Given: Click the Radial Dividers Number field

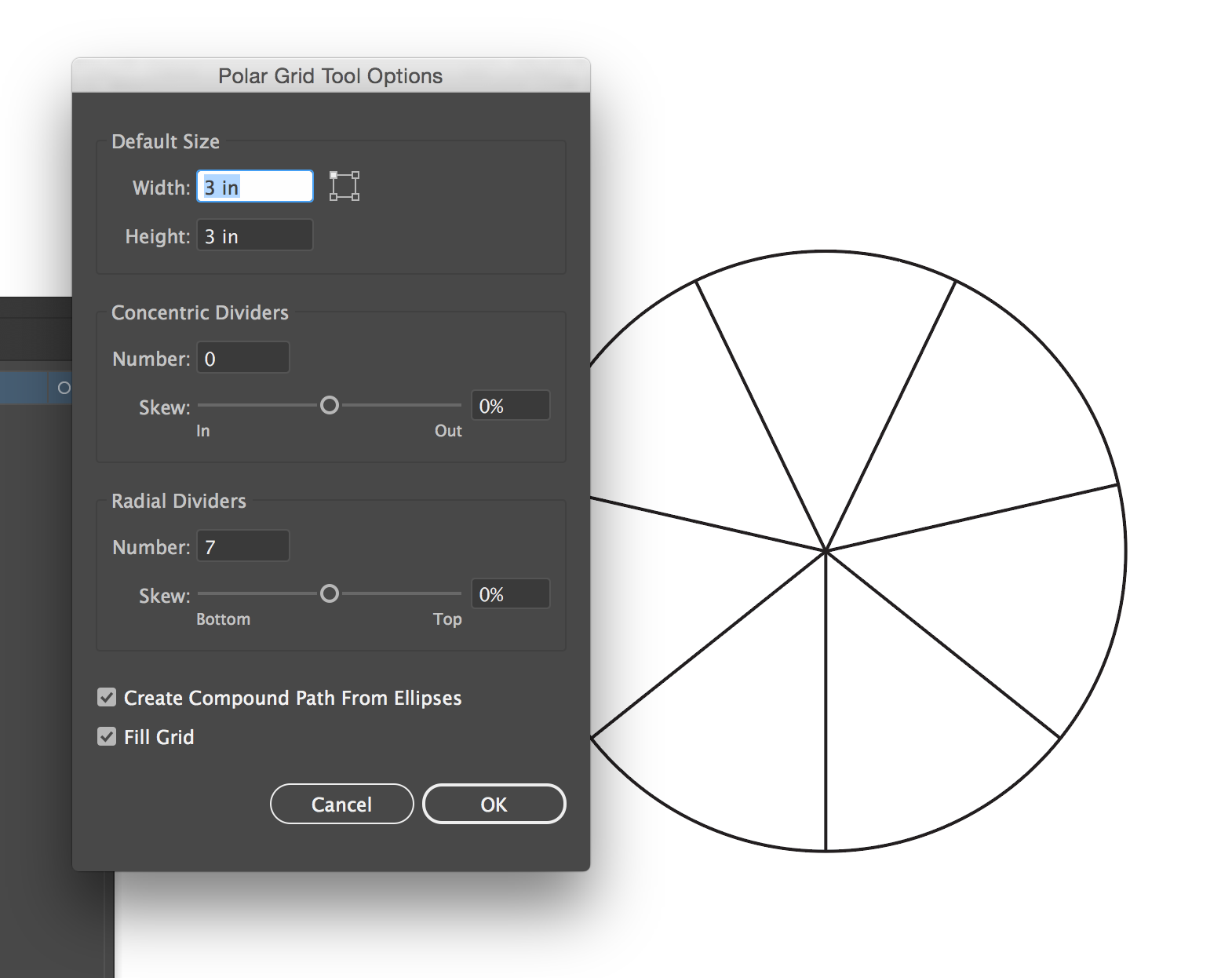Looking at the screenshot, I should (242, 546).
